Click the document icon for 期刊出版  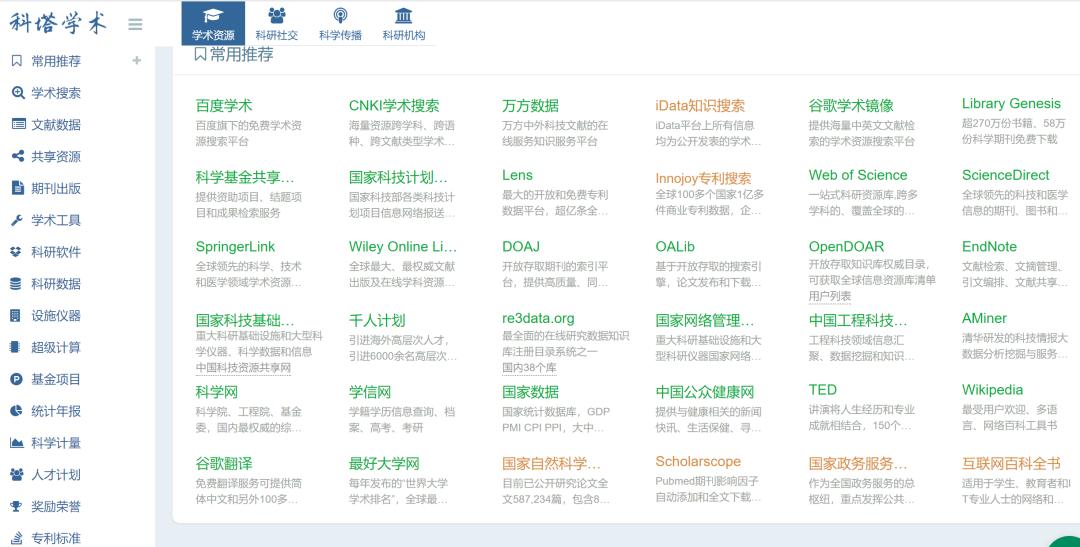pos(18,188)
